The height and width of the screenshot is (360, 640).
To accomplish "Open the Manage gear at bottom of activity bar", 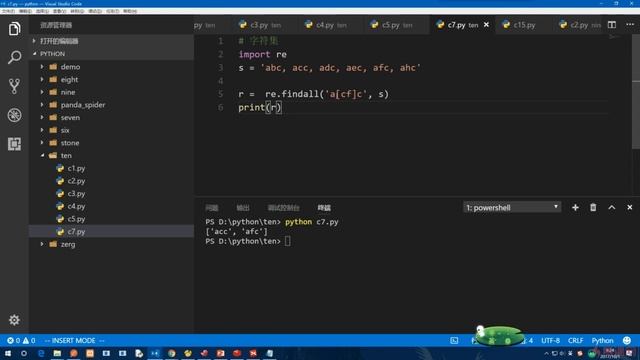I will (x=14, y=320).
